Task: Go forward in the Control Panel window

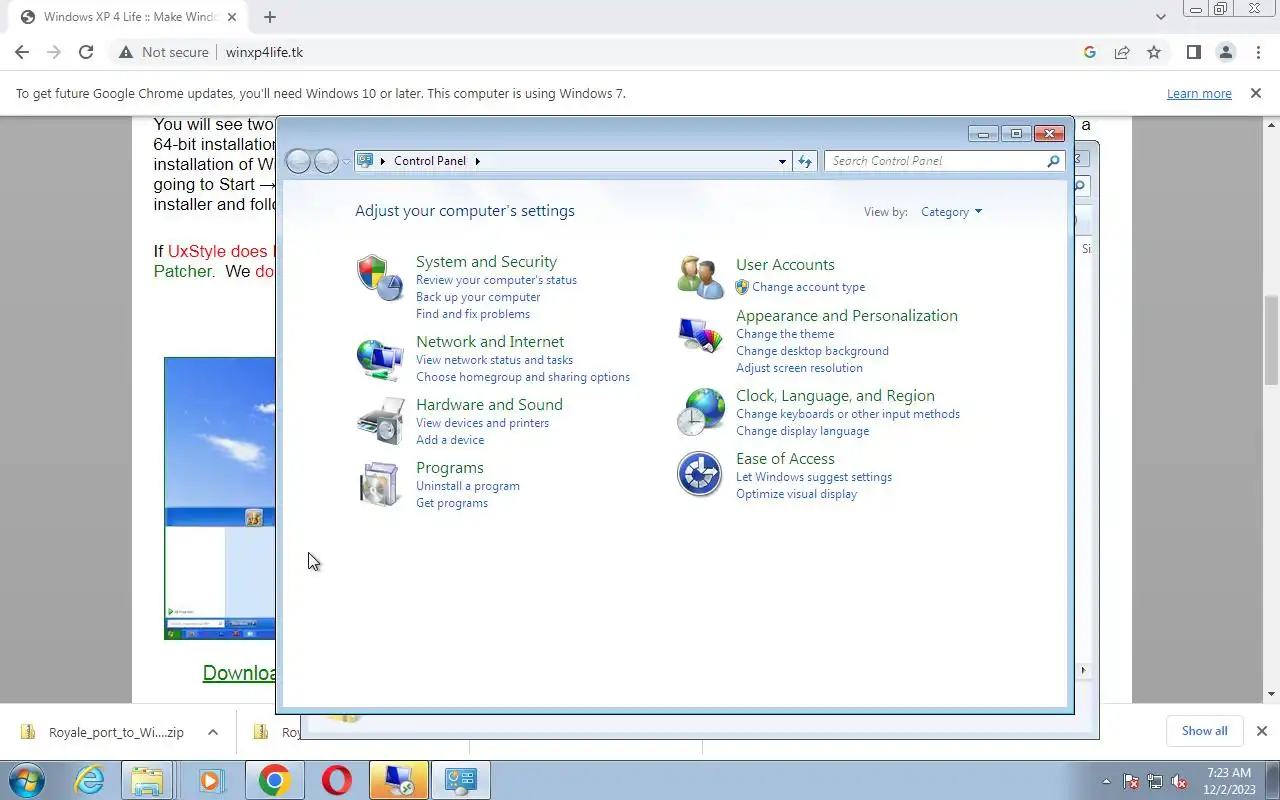Action: tap(326, 161)
